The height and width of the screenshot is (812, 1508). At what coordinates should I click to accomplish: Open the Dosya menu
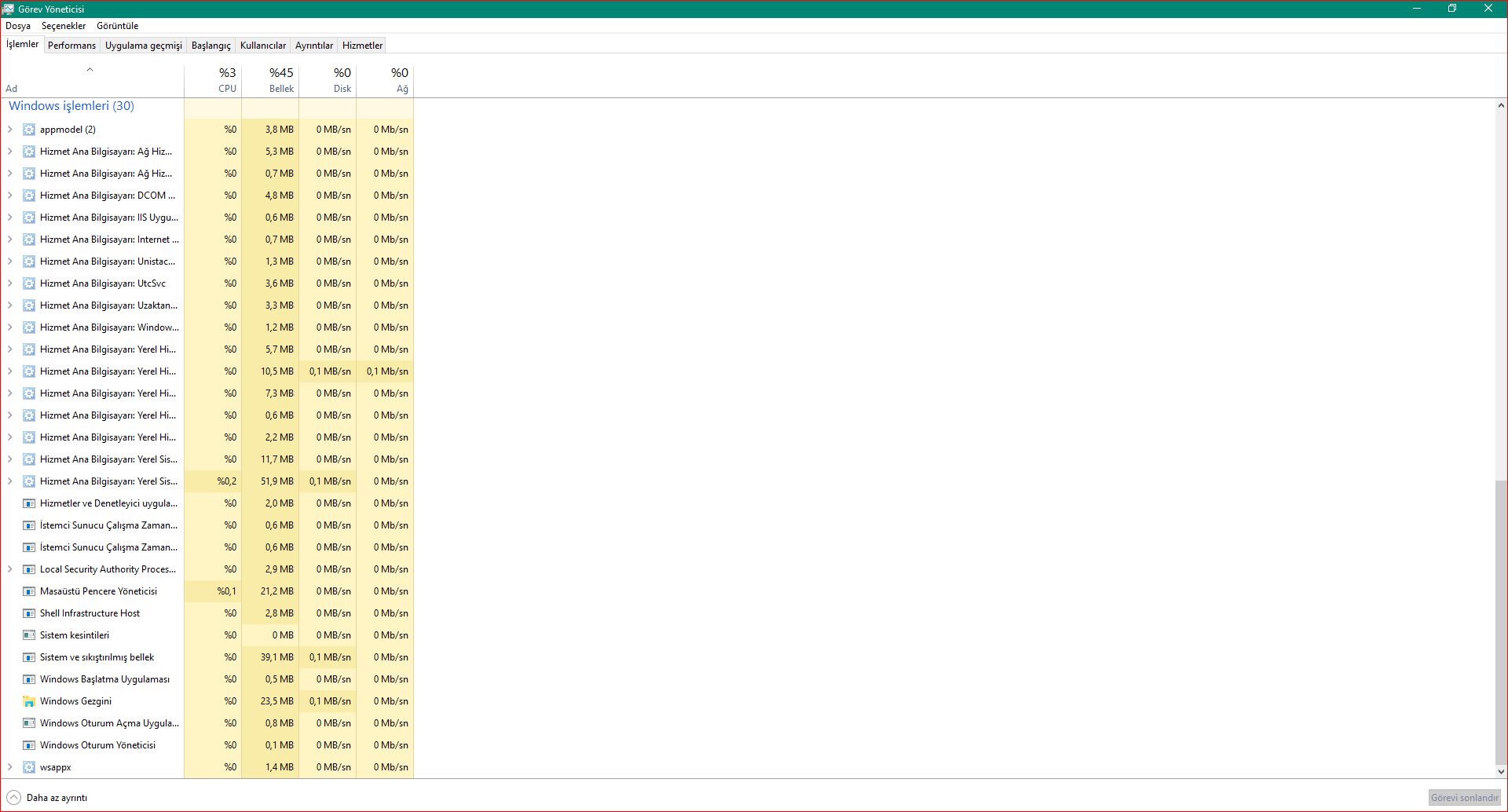18,26
